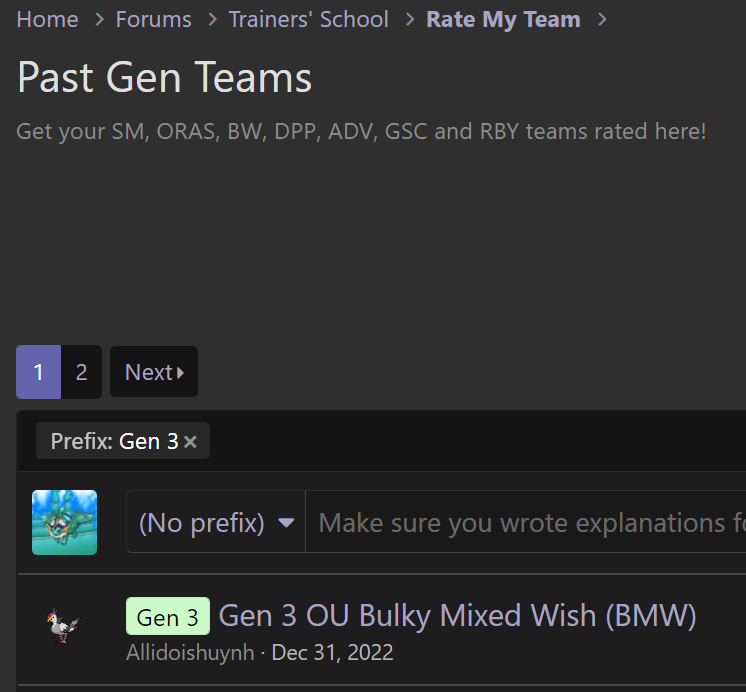Click the bird avatar of Allidoishuynh
The image size is (746, 692).
point(64,625)
